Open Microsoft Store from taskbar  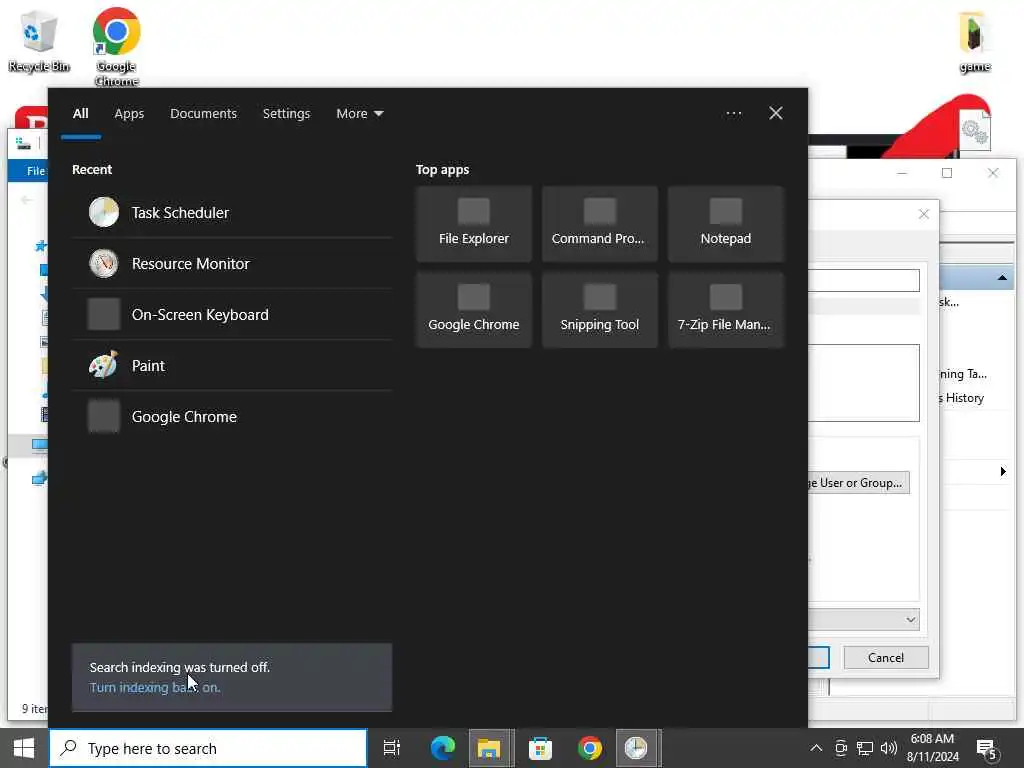(540, 748)
